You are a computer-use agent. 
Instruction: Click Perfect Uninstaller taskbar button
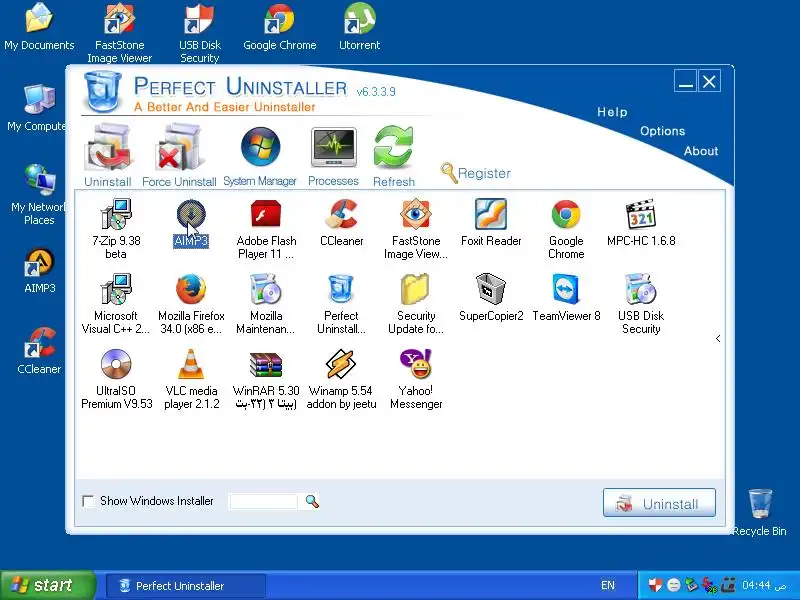(186, 585)
